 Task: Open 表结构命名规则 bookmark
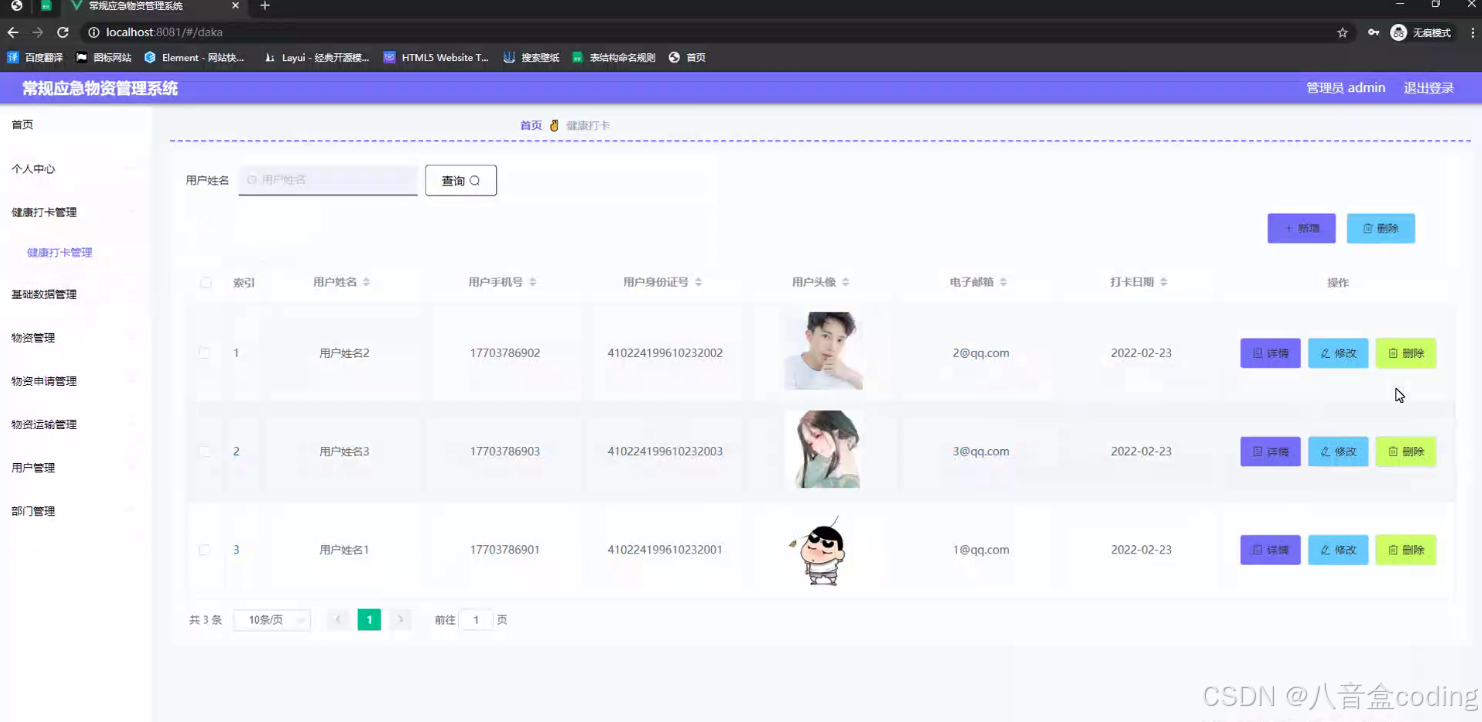pyautogui.click(x=613, y=58)
